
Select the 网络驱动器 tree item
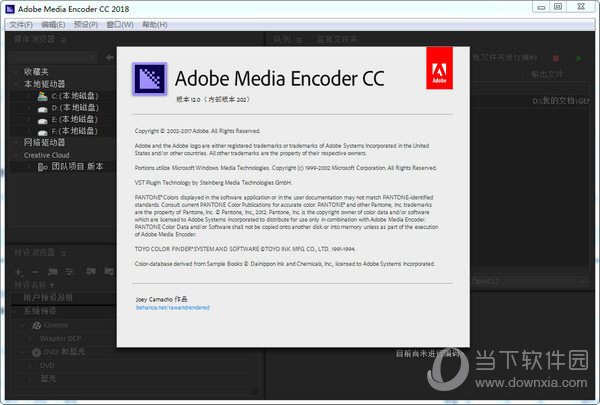44,142
